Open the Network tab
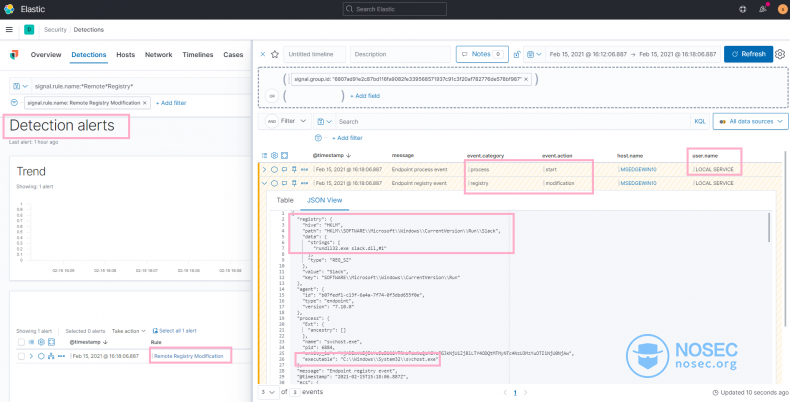 click(x=159, y=55)
